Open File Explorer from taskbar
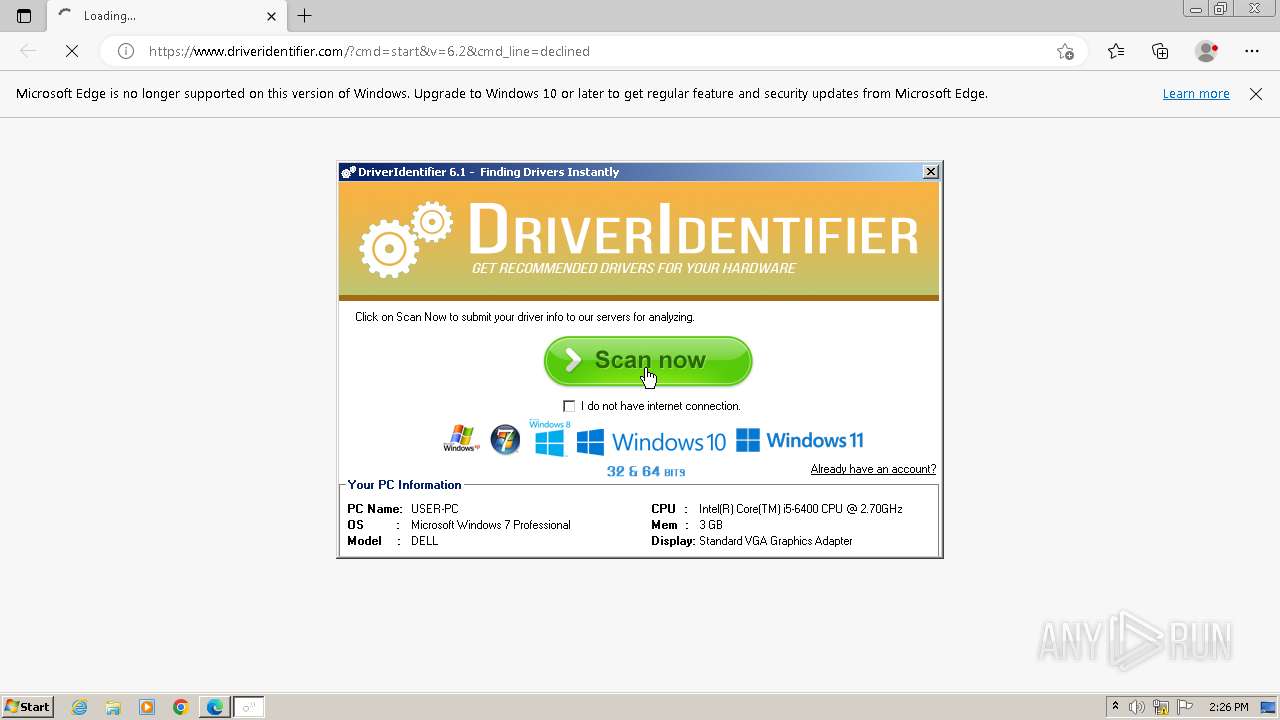The width and height of the screenshot is (1280, 720). pyautogui.click(x=113, y=707)
